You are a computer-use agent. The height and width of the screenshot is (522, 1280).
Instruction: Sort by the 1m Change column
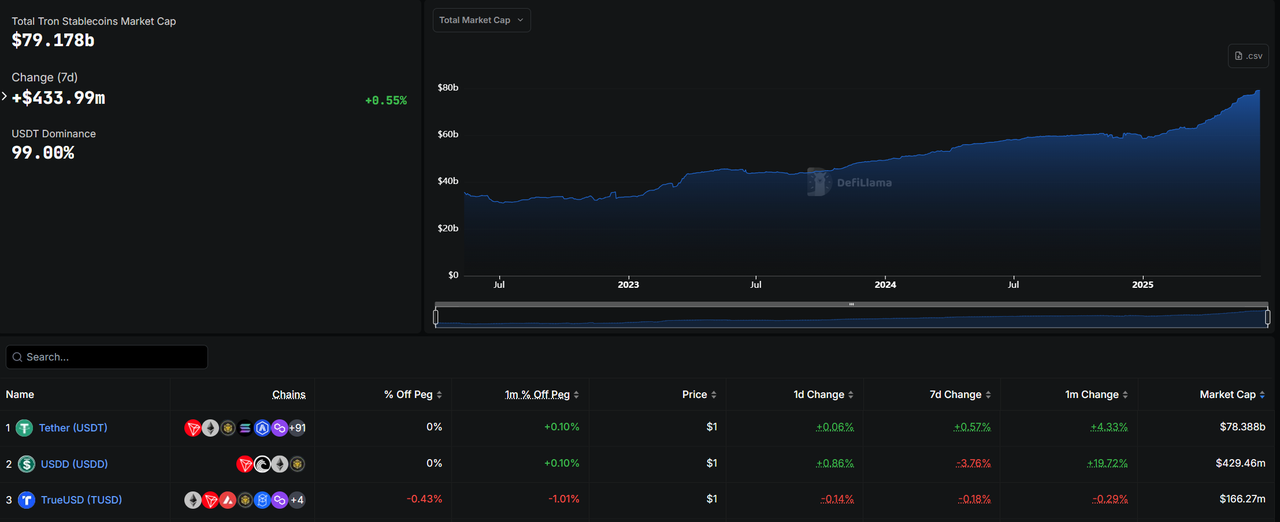(1097, 395)
